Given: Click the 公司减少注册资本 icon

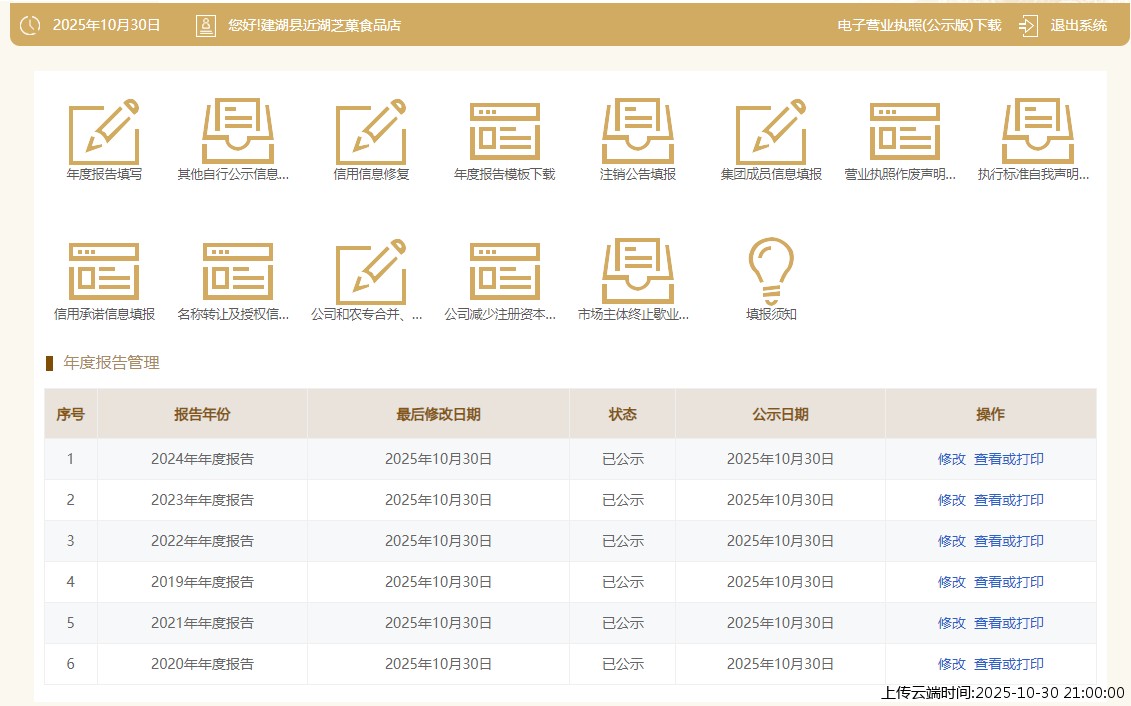Looking at the screenshot, I should coord(505,272).
